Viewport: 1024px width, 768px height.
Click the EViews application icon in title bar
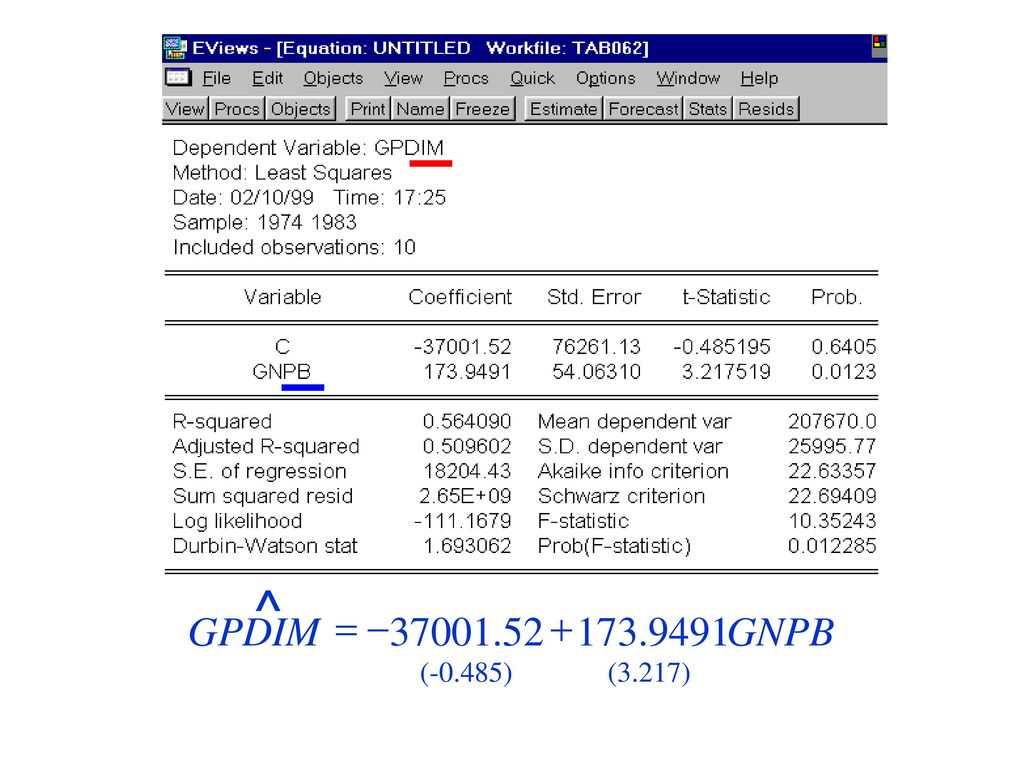(175, 48)
